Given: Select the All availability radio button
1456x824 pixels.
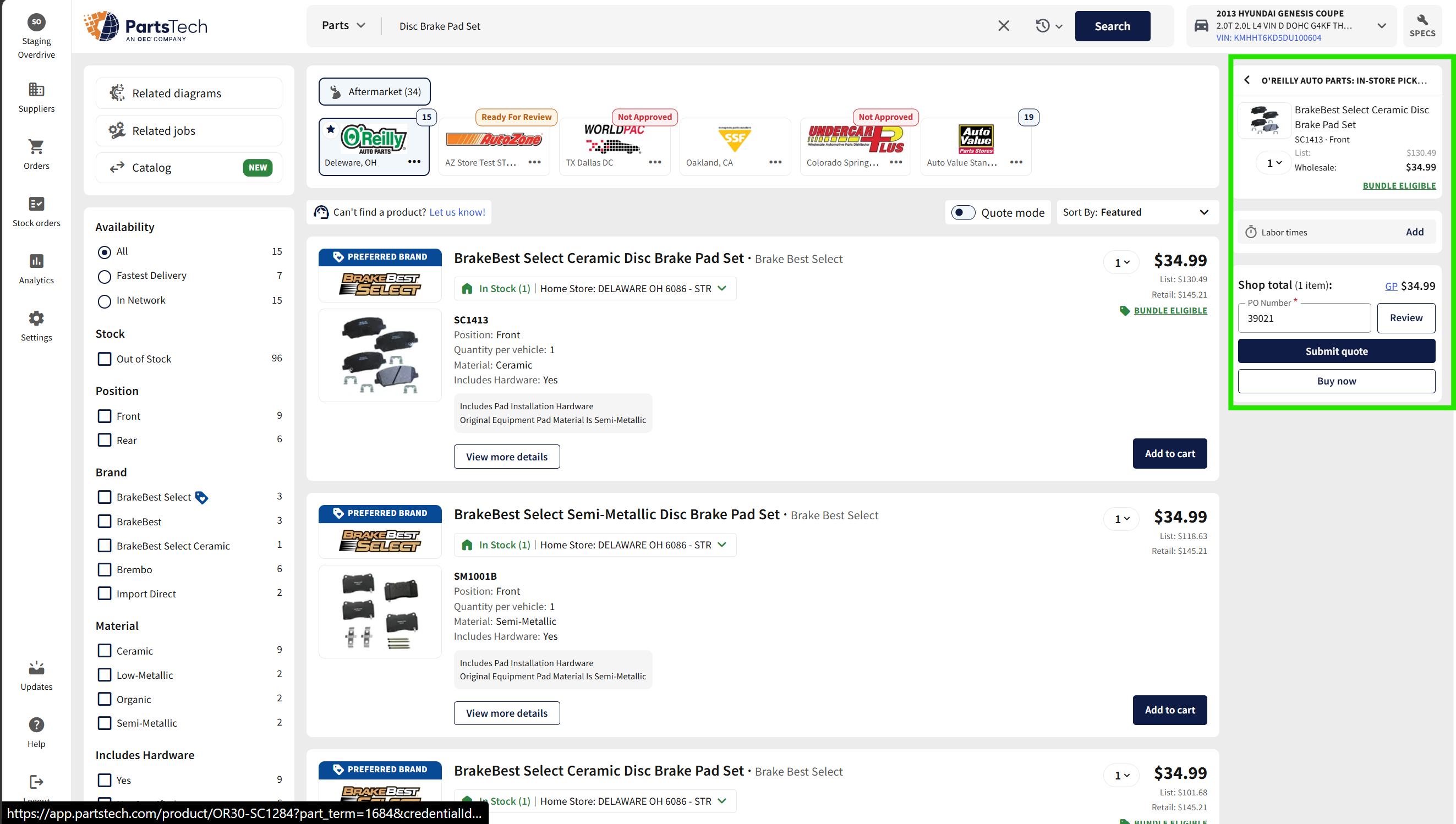Looking at the screenshot, I should click(104, 252).
